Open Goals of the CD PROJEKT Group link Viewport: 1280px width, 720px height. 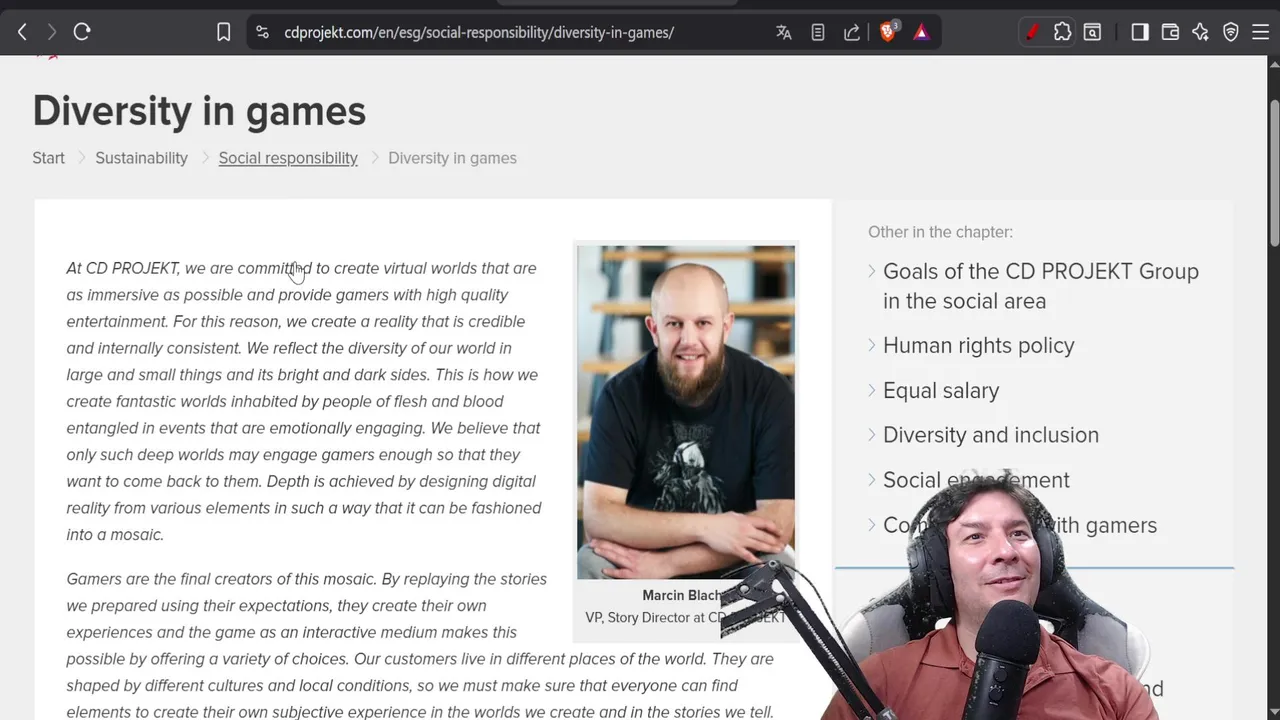tap(1041, 286)
